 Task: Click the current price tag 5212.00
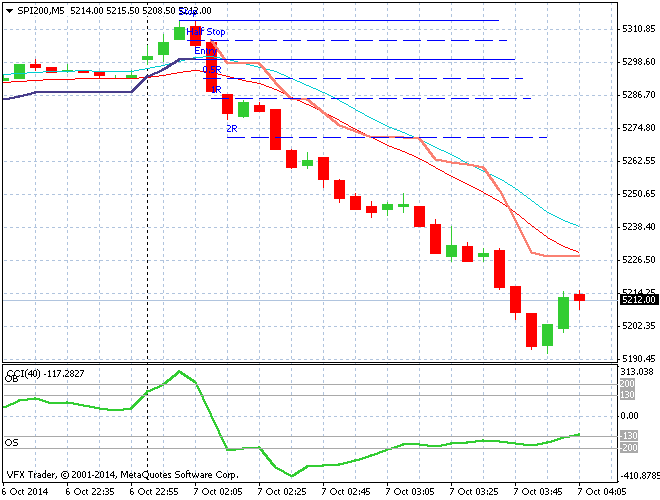click(638, 299)
